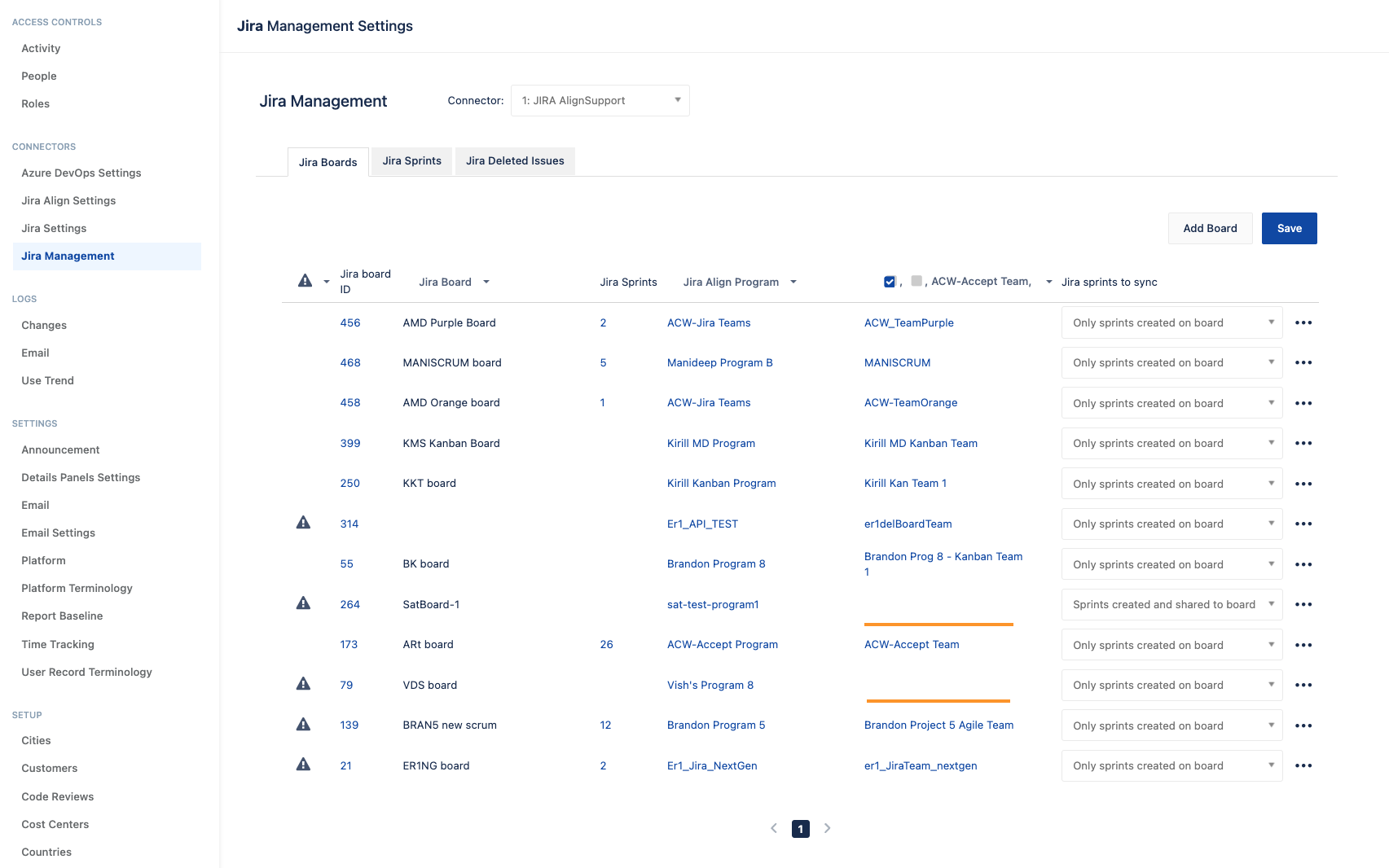The image size is (1389, 868).
Task: Click the Add Board button
Action: pos(1211,229)
